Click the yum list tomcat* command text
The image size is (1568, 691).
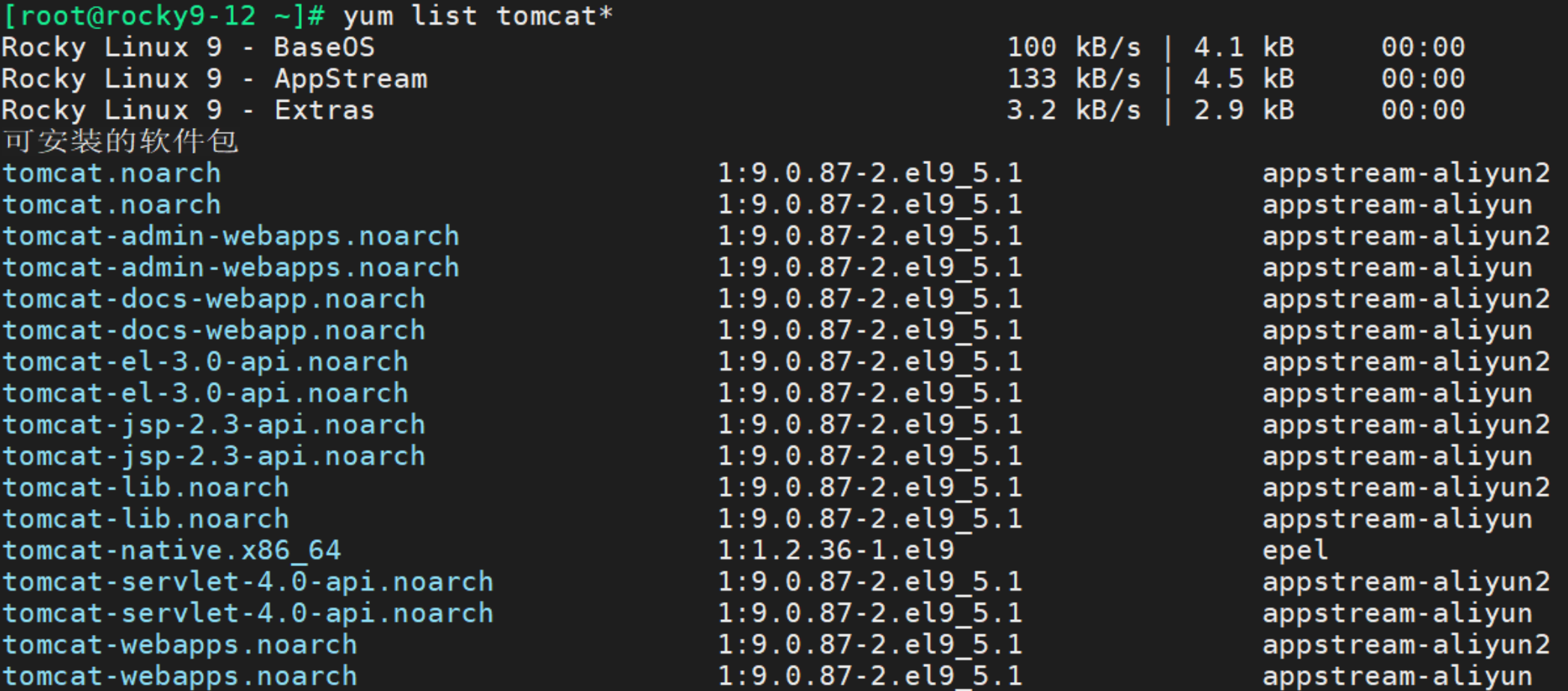[x=478, y=16]
